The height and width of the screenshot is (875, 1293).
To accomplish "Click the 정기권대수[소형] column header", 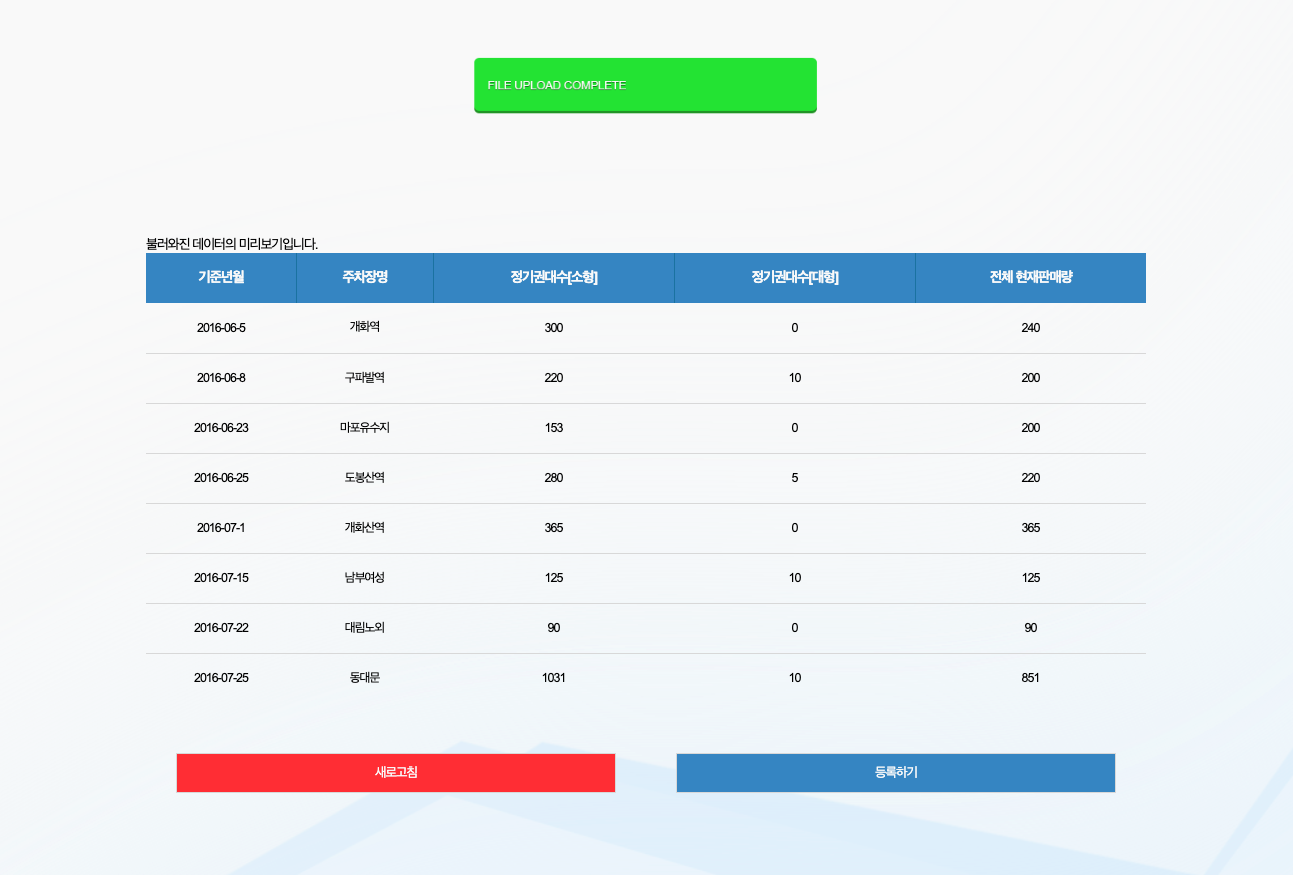I will (554, 278).
